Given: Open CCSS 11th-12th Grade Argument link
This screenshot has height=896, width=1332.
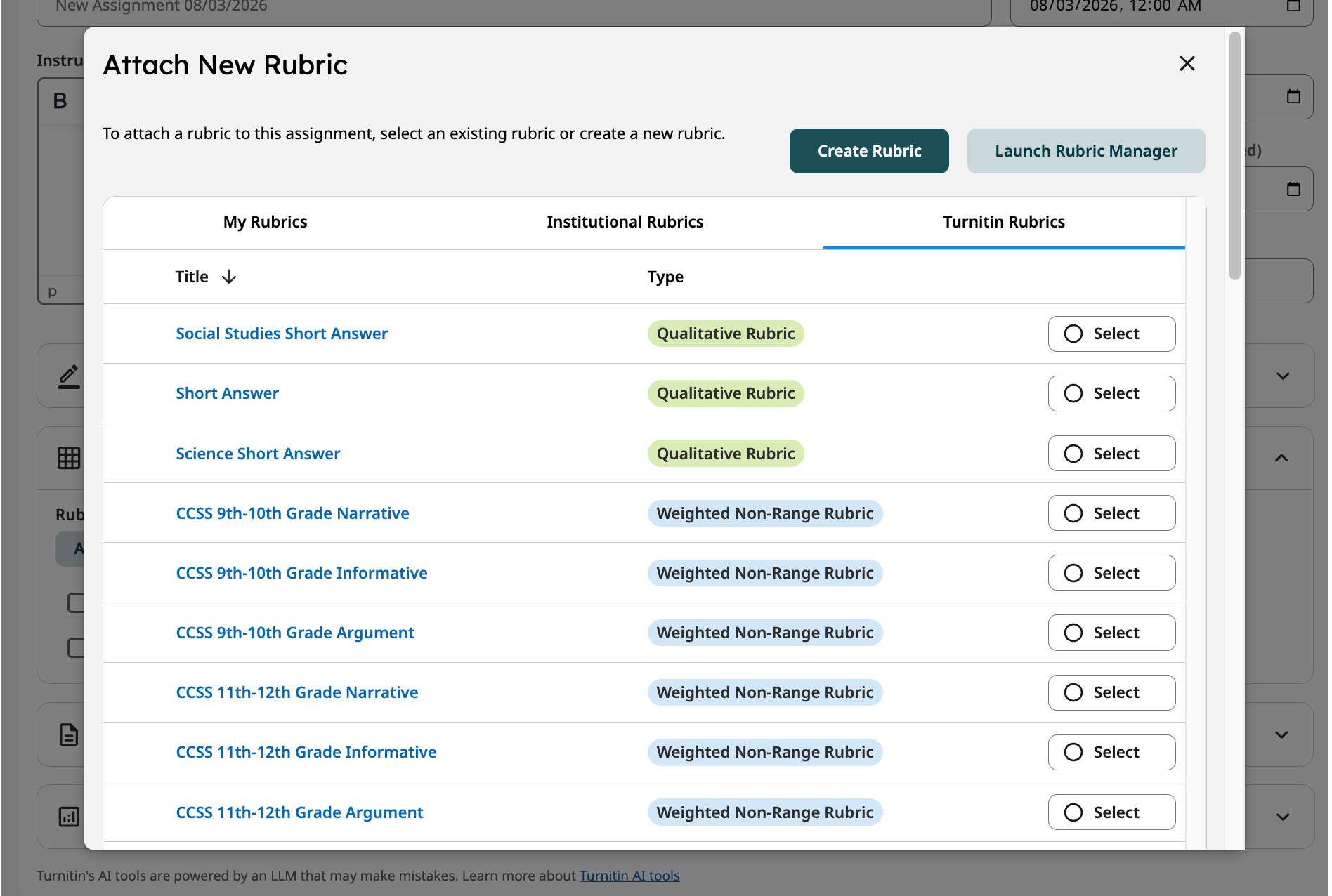Looking at the screenshot, I should (x=299, y=812).
